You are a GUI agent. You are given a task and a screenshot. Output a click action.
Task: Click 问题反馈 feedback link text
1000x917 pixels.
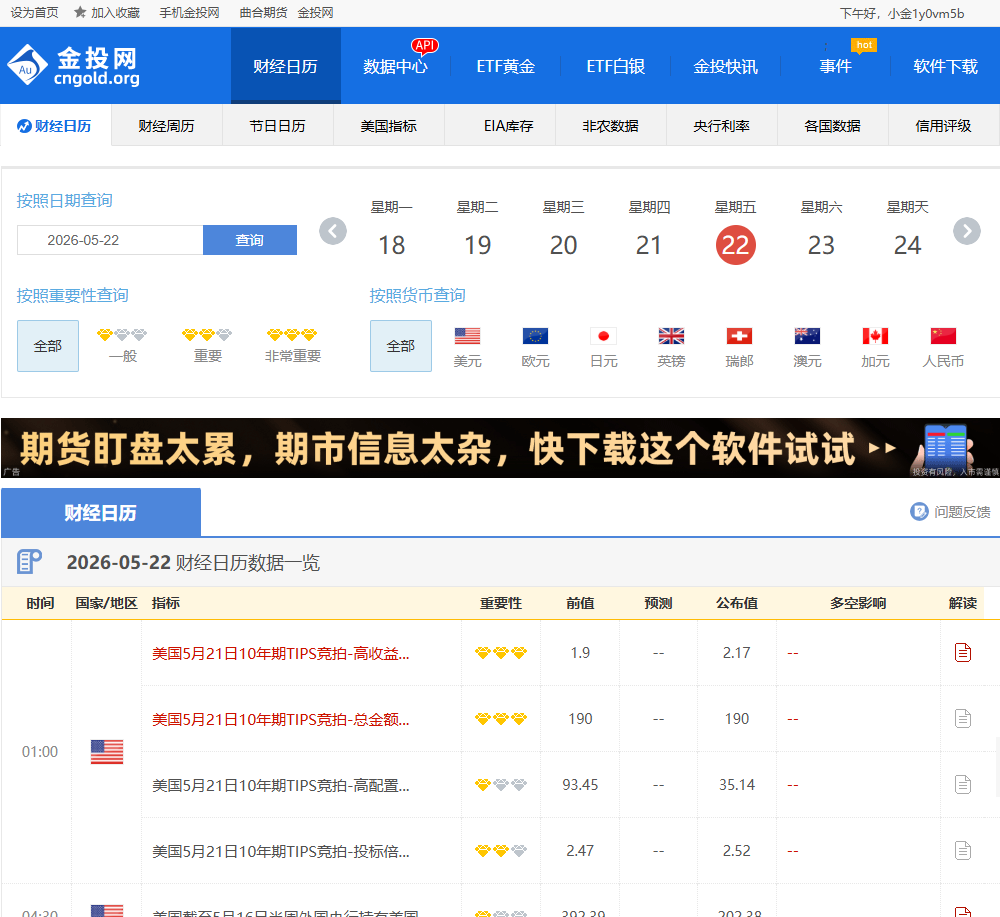pos(962,512)
